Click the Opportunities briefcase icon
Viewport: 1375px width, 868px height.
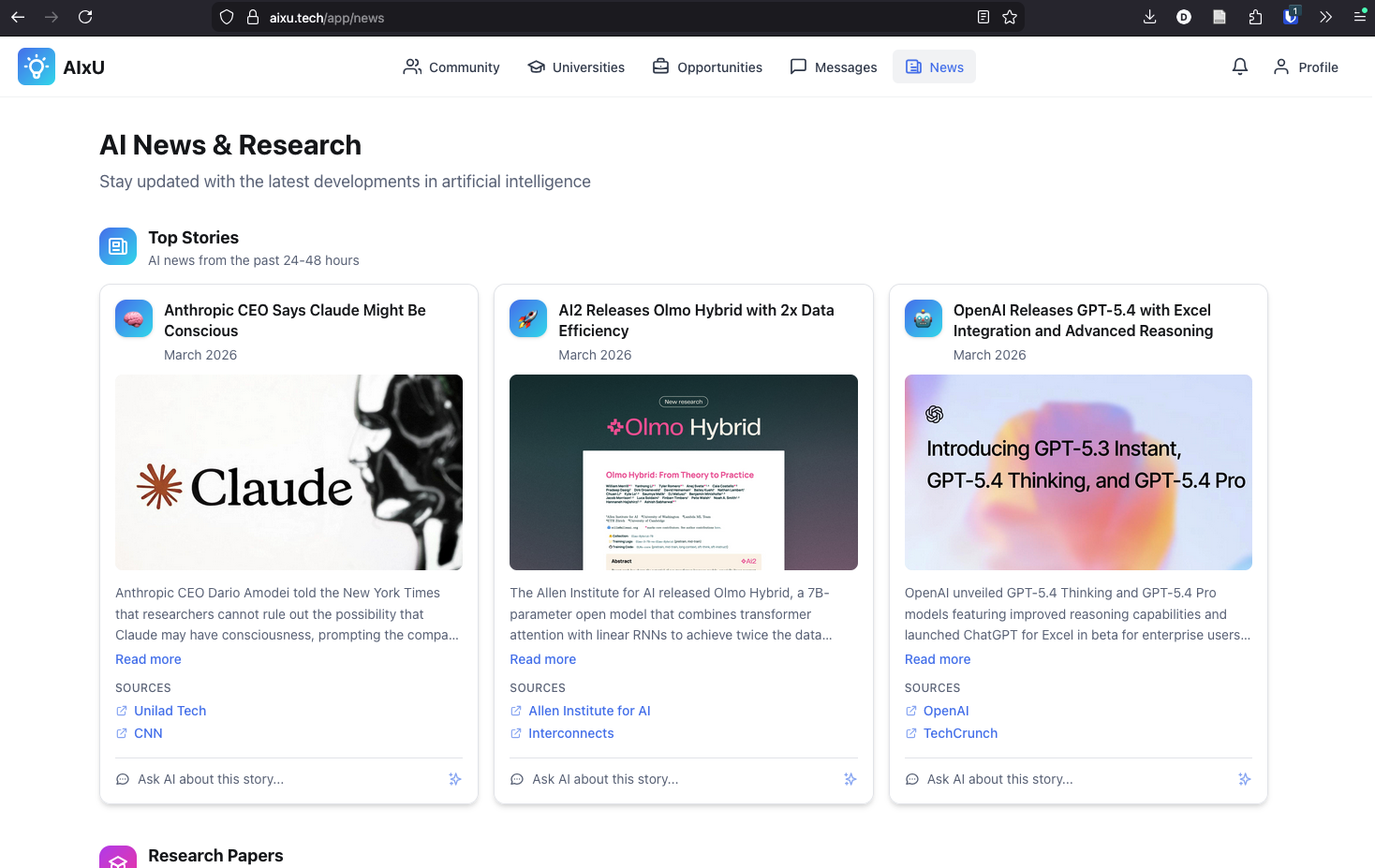pyautogui.click(x=661, y=66)
